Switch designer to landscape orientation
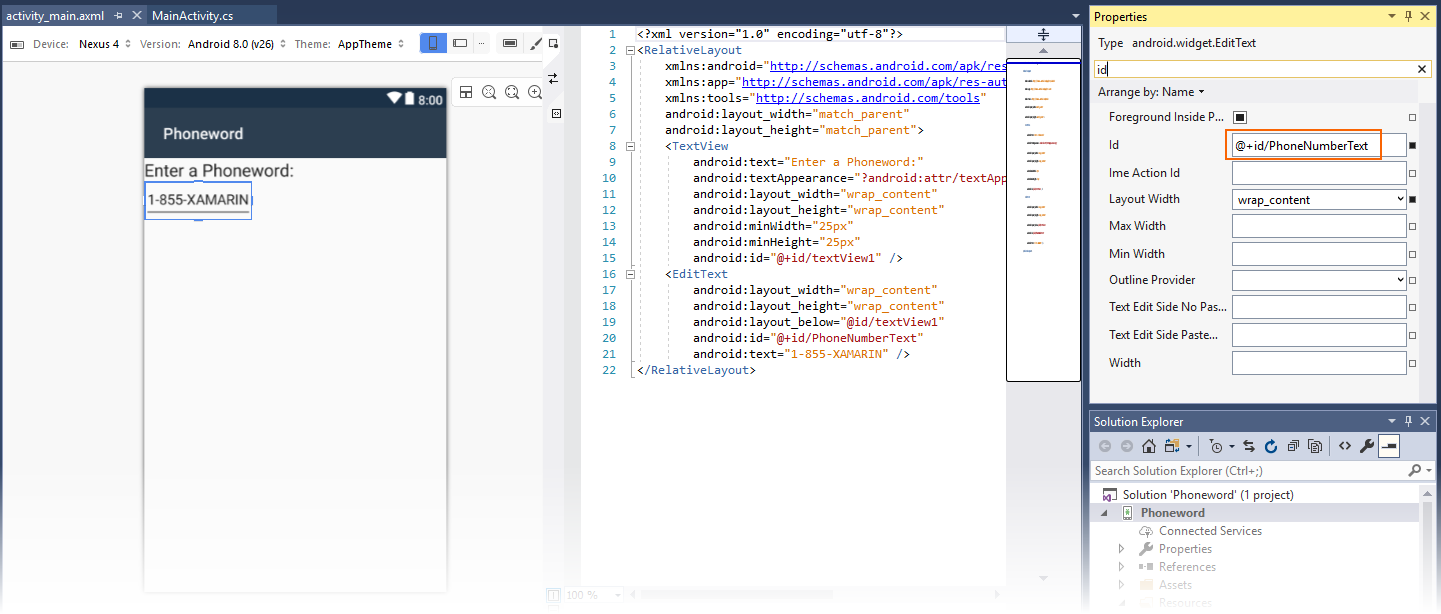The image size is (1441, 614). (x=460, y=43)
